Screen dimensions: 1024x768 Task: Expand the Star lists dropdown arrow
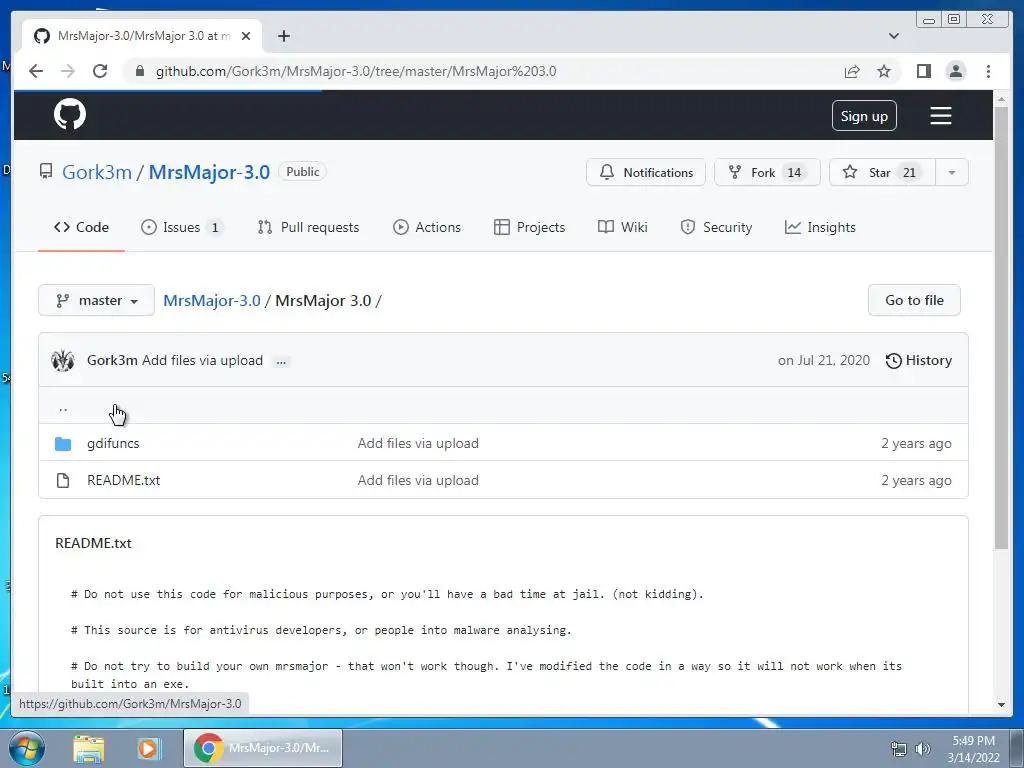point(952,172)
